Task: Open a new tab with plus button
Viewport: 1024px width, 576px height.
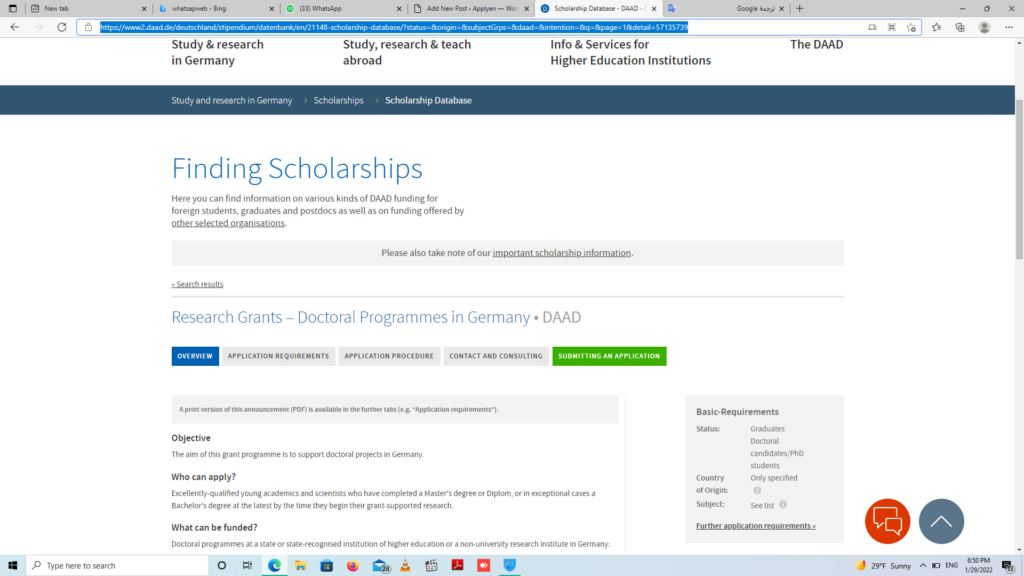Action: 799,8
